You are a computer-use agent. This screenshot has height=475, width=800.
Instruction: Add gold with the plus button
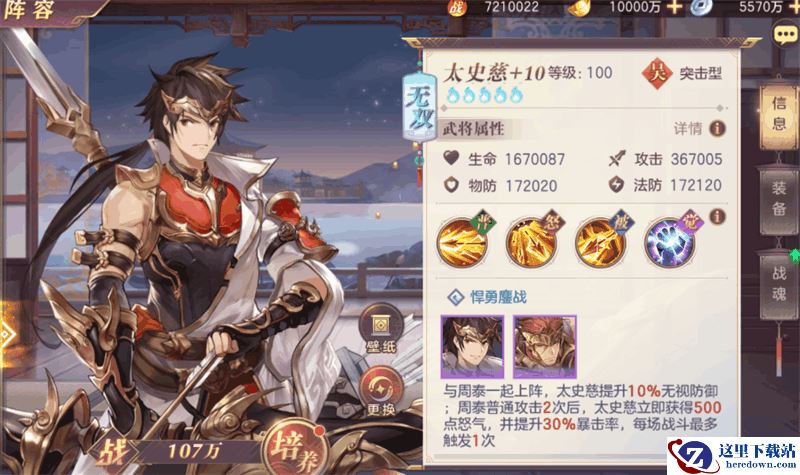point(674,7)
